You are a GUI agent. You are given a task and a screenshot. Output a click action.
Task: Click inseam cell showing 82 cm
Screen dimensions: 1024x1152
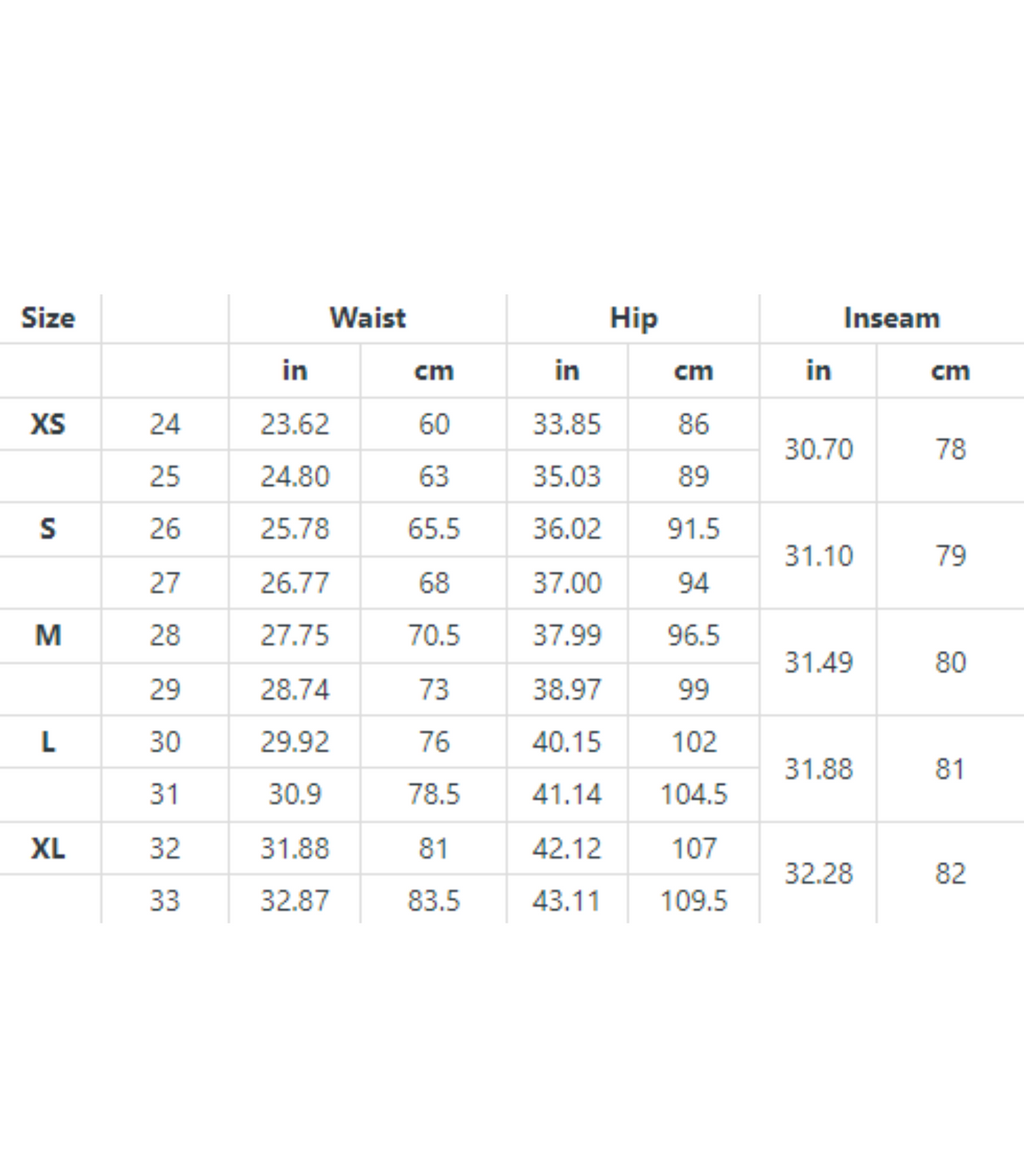pyautogui.click(x=950, y=874)
